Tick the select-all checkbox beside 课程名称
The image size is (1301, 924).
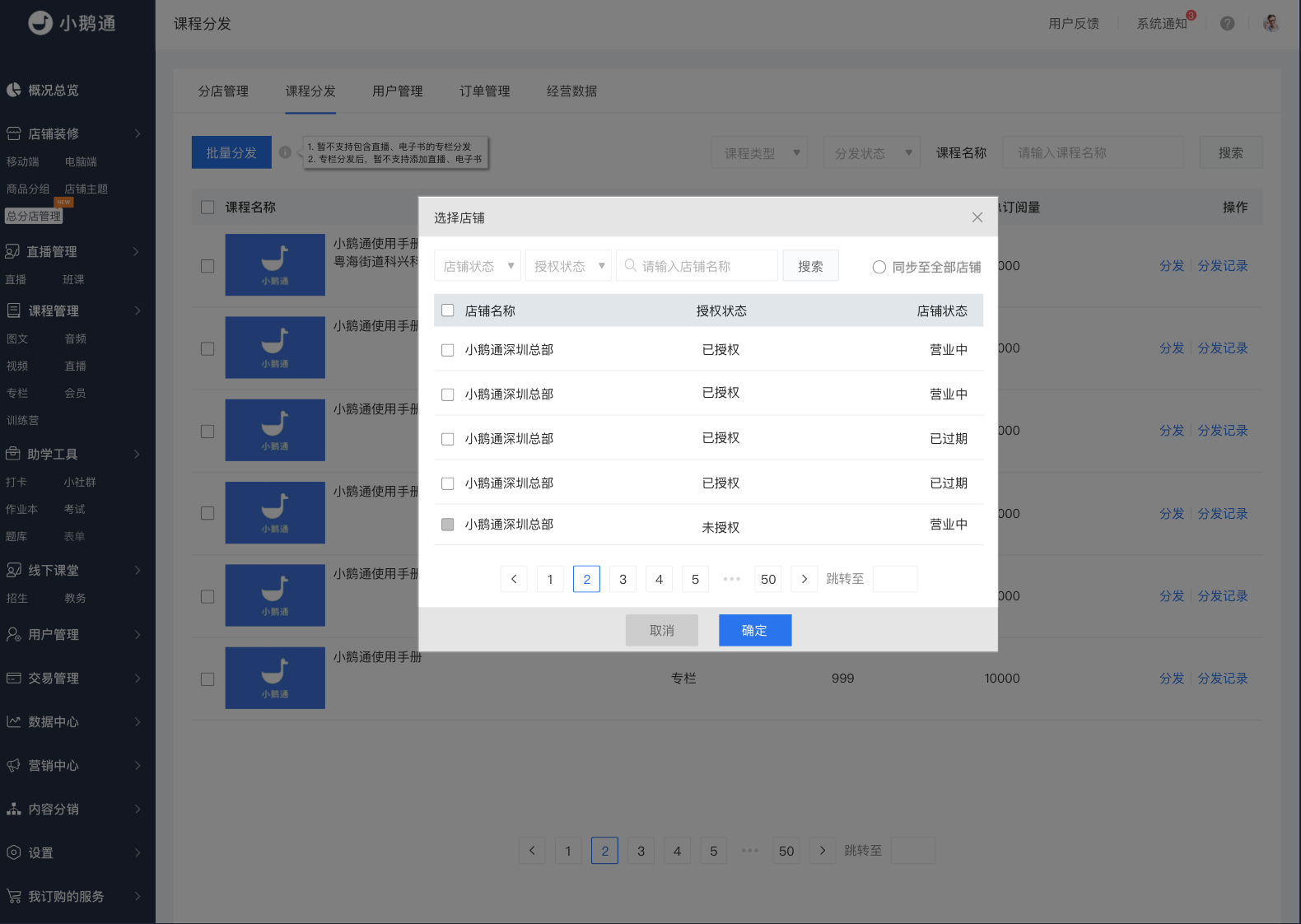pos(208,207)
